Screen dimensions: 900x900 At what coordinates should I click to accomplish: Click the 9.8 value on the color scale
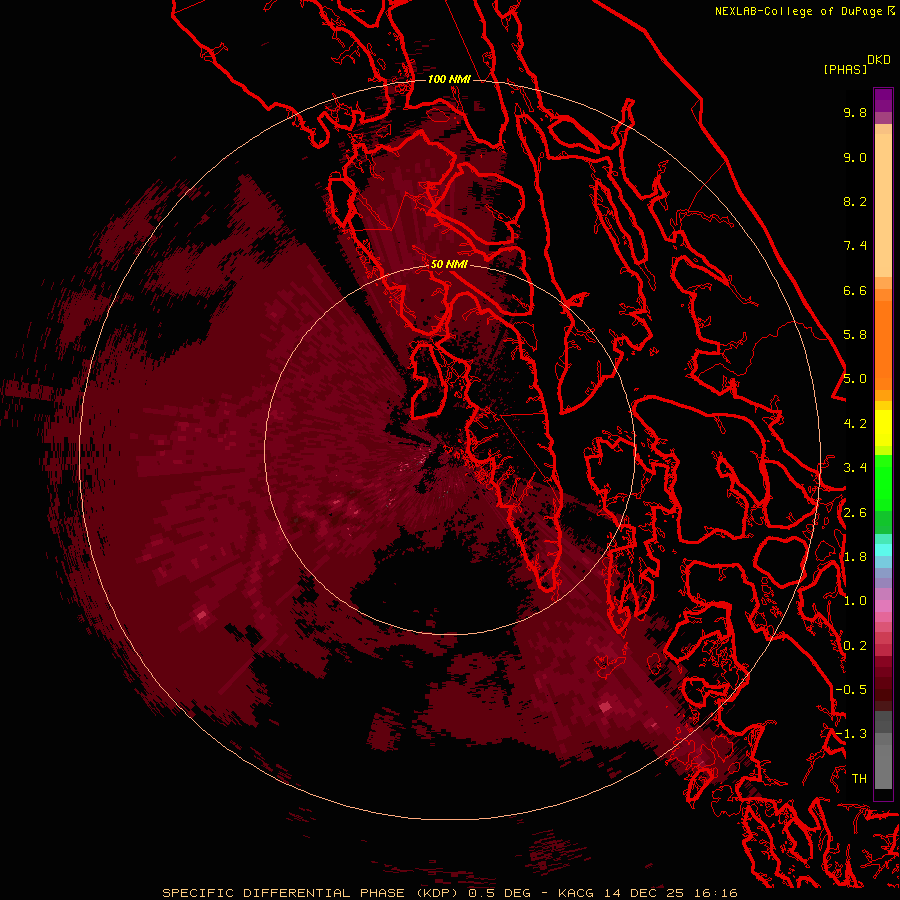[x=855, y=112]
